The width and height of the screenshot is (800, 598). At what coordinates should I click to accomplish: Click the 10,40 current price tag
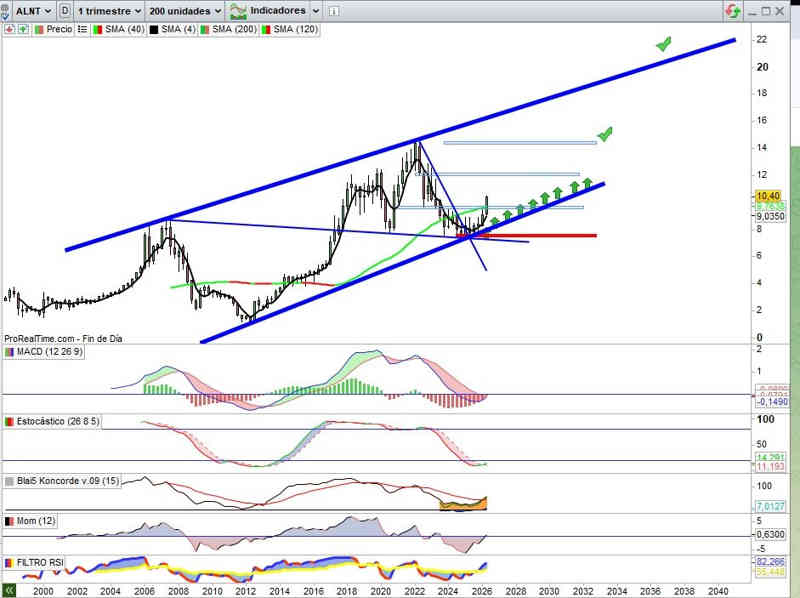tap(768, 196)
